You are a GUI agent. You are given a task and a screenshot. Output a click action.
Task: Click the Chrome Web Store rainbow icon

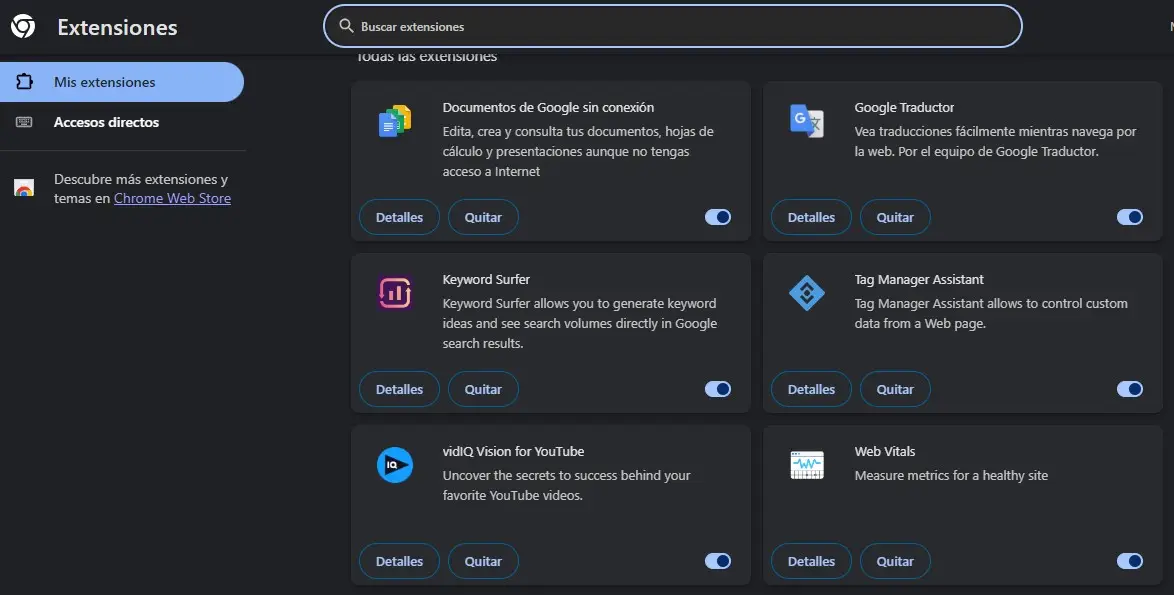click(24, 189)
